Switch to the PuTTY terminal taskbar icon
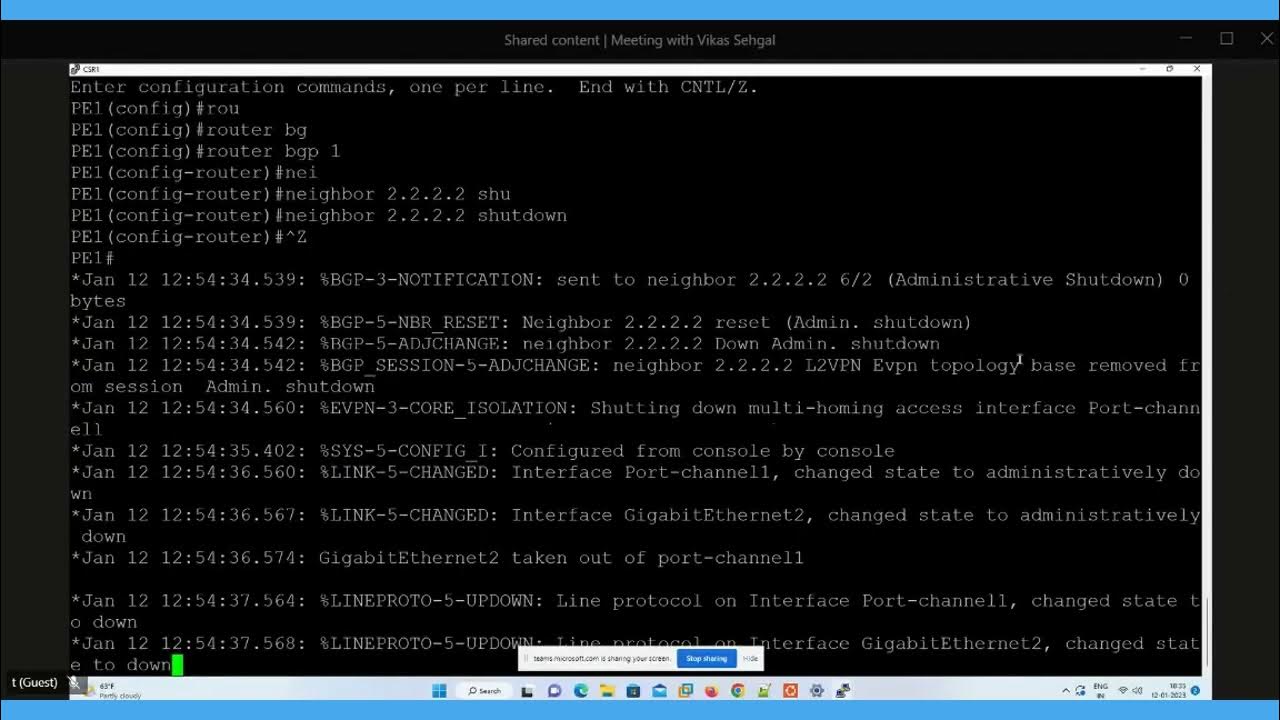Screen dimensions: 1280x720 pos(843,691)
